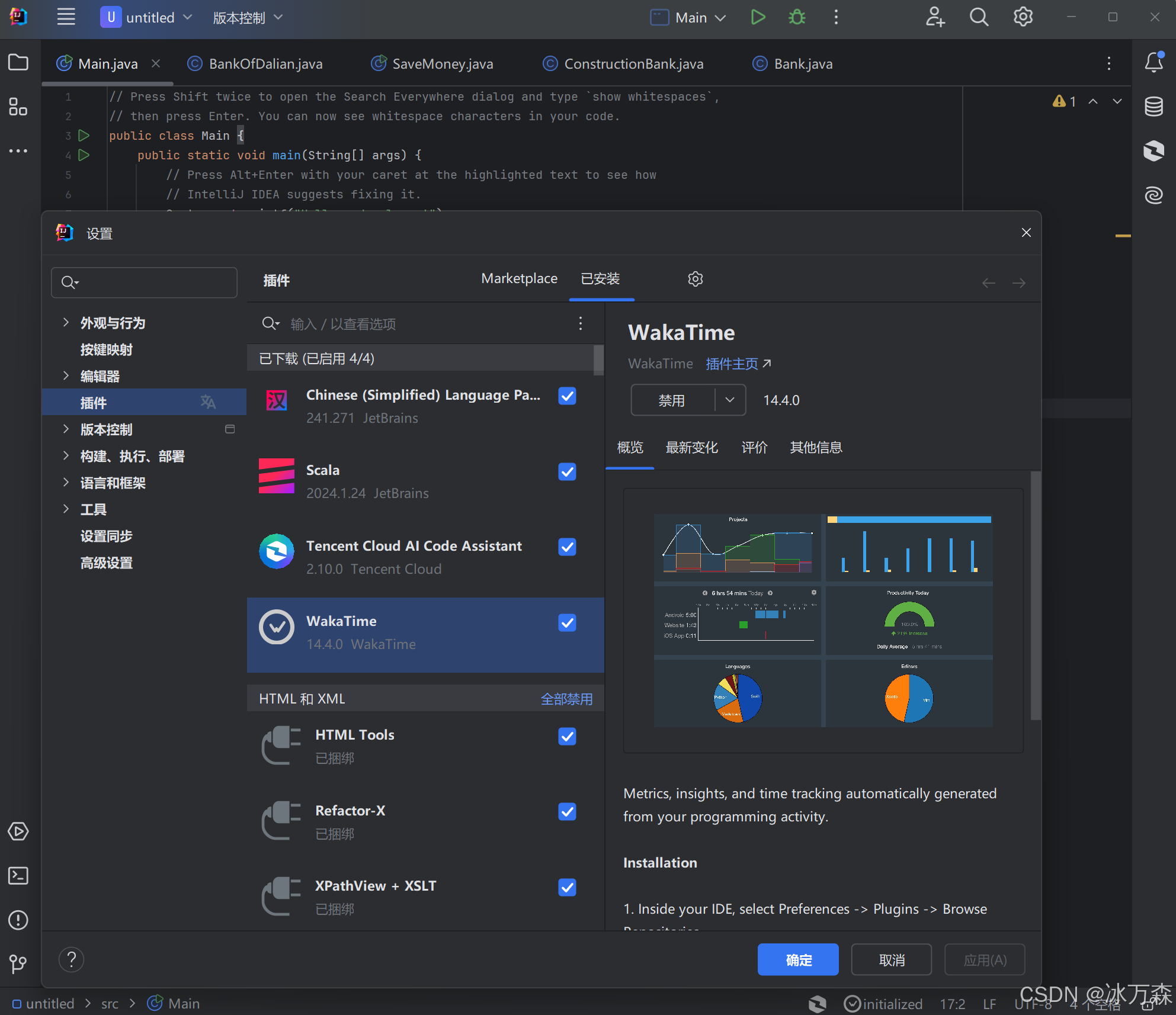
Task: Open the Database tool window icon
Action: click(1153, 107)
